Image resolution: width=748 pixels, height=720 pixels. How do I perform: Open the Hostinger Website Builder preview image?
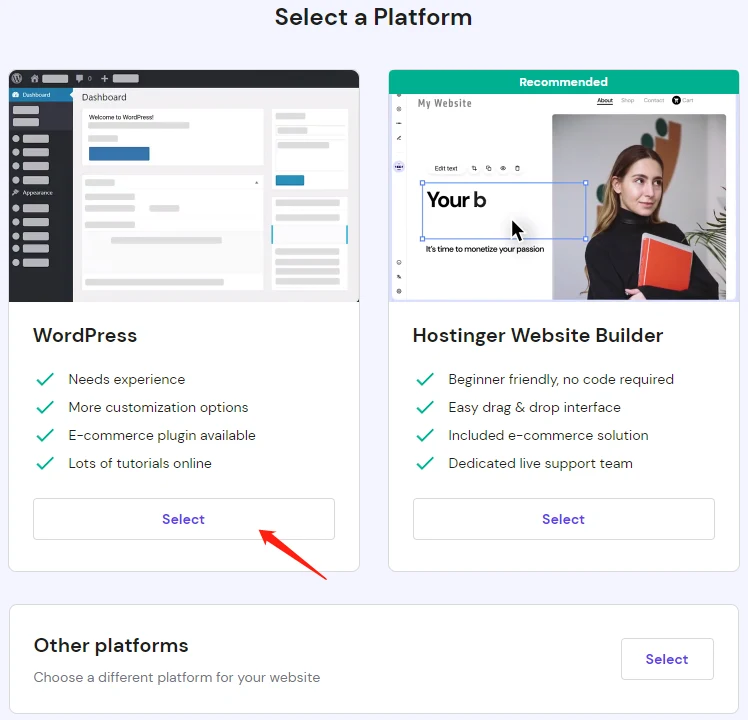coord(563,197)
